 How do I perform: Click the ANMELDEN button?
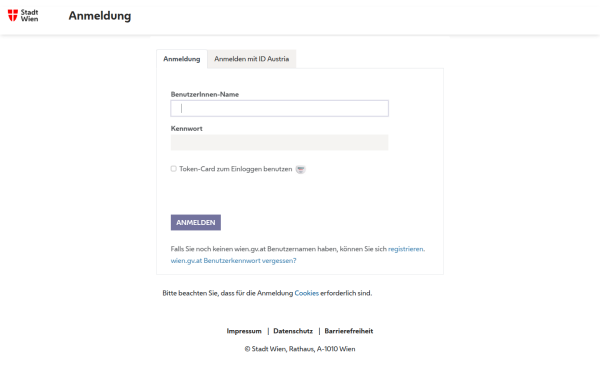[x=196, y=222]
